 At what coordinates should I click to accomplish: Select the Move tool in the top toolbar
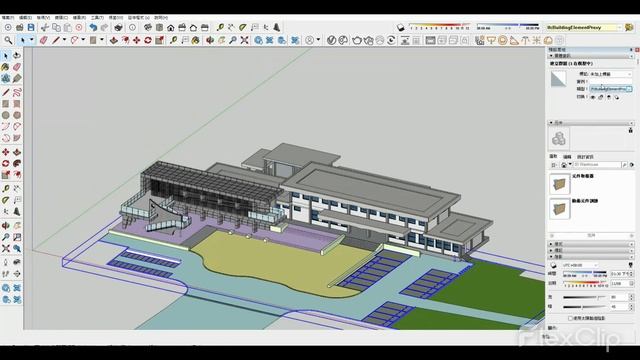coord(137,40)
